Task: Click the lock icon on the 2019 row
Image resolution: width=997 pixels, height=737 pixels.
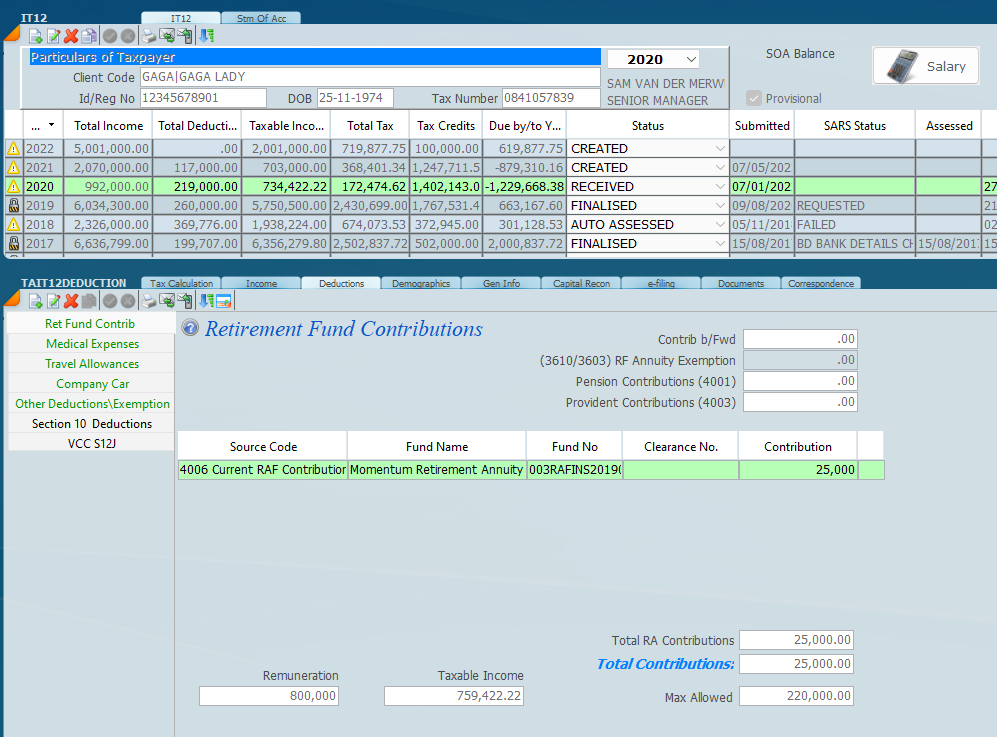Action: pos(14,206)
